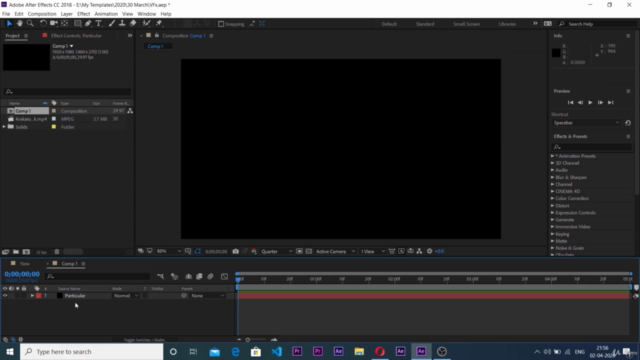Select the Clone Stamp tool
The width and height of the screenshot is (640, 360).
tap(122, 24)
